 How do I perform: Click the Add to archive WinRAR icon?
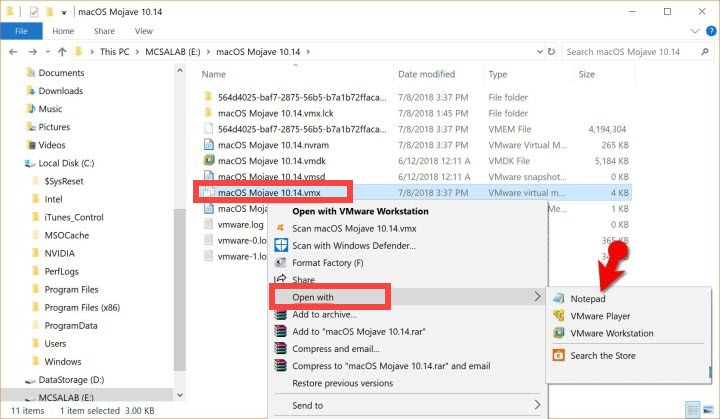pos(281,315)
